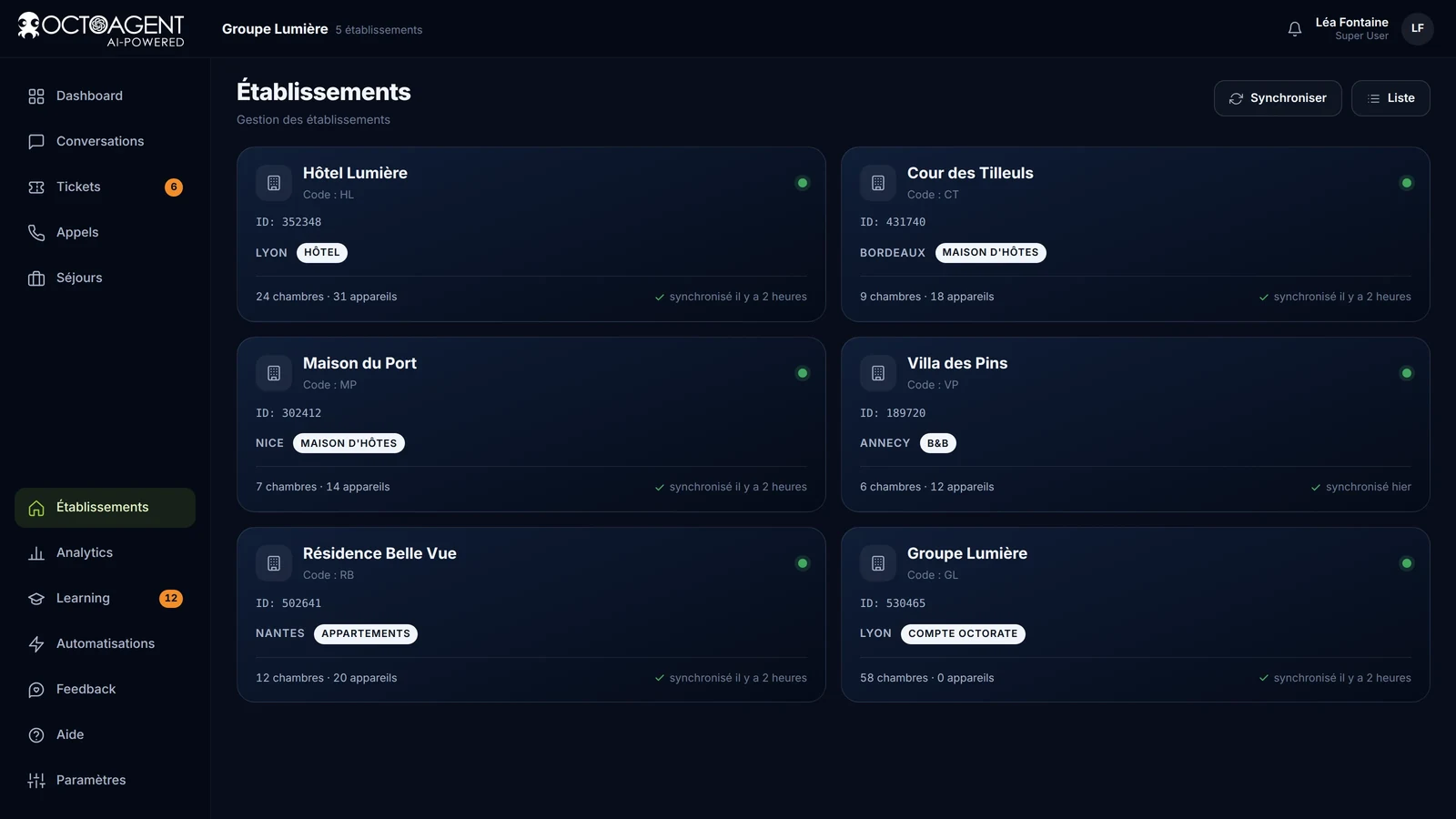This screenshot has width=1456, height=819.
Task: Click the Hôtel Lumière building icon
Action: [x=274, y=183]
